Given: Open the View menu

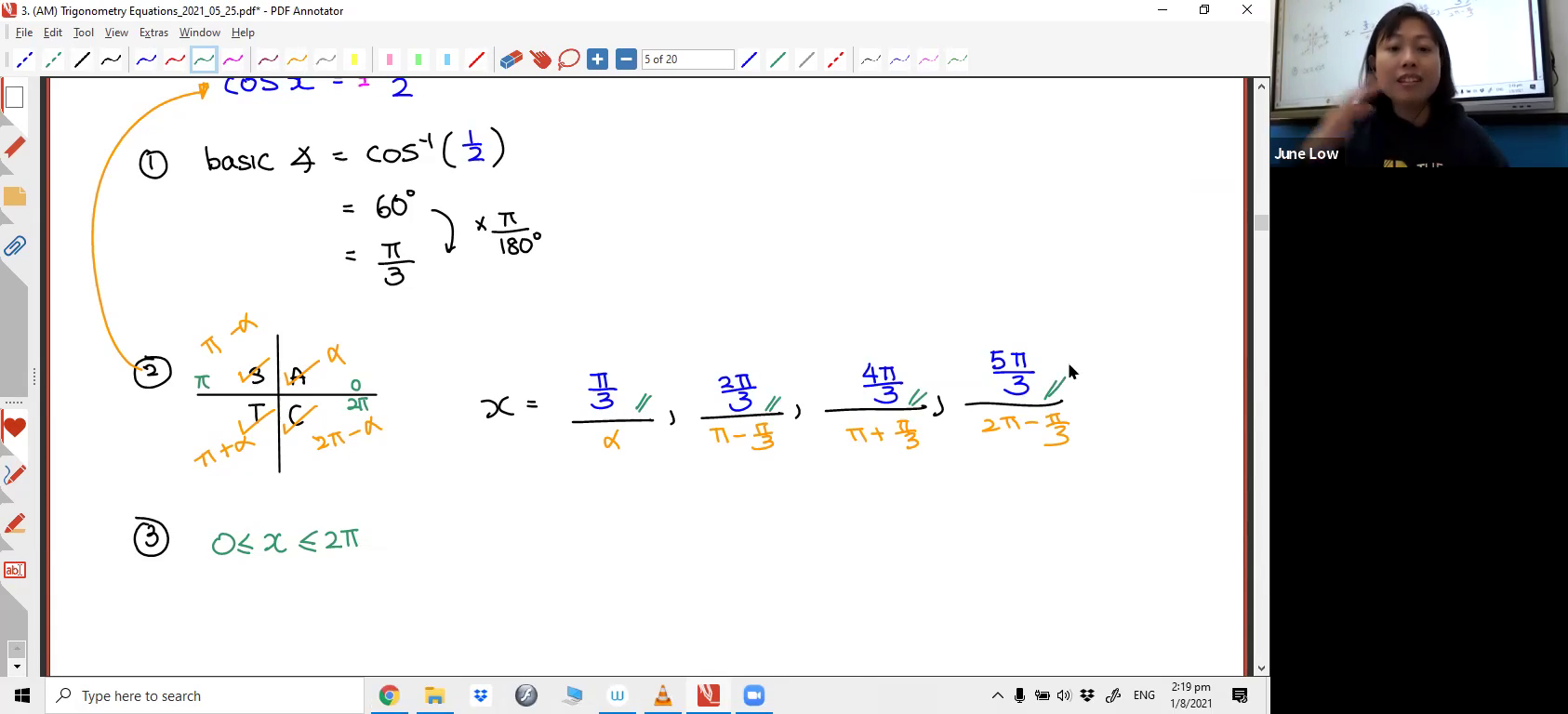Looking at the screenshot, I should pyautogui.click(x=116, y=33).
